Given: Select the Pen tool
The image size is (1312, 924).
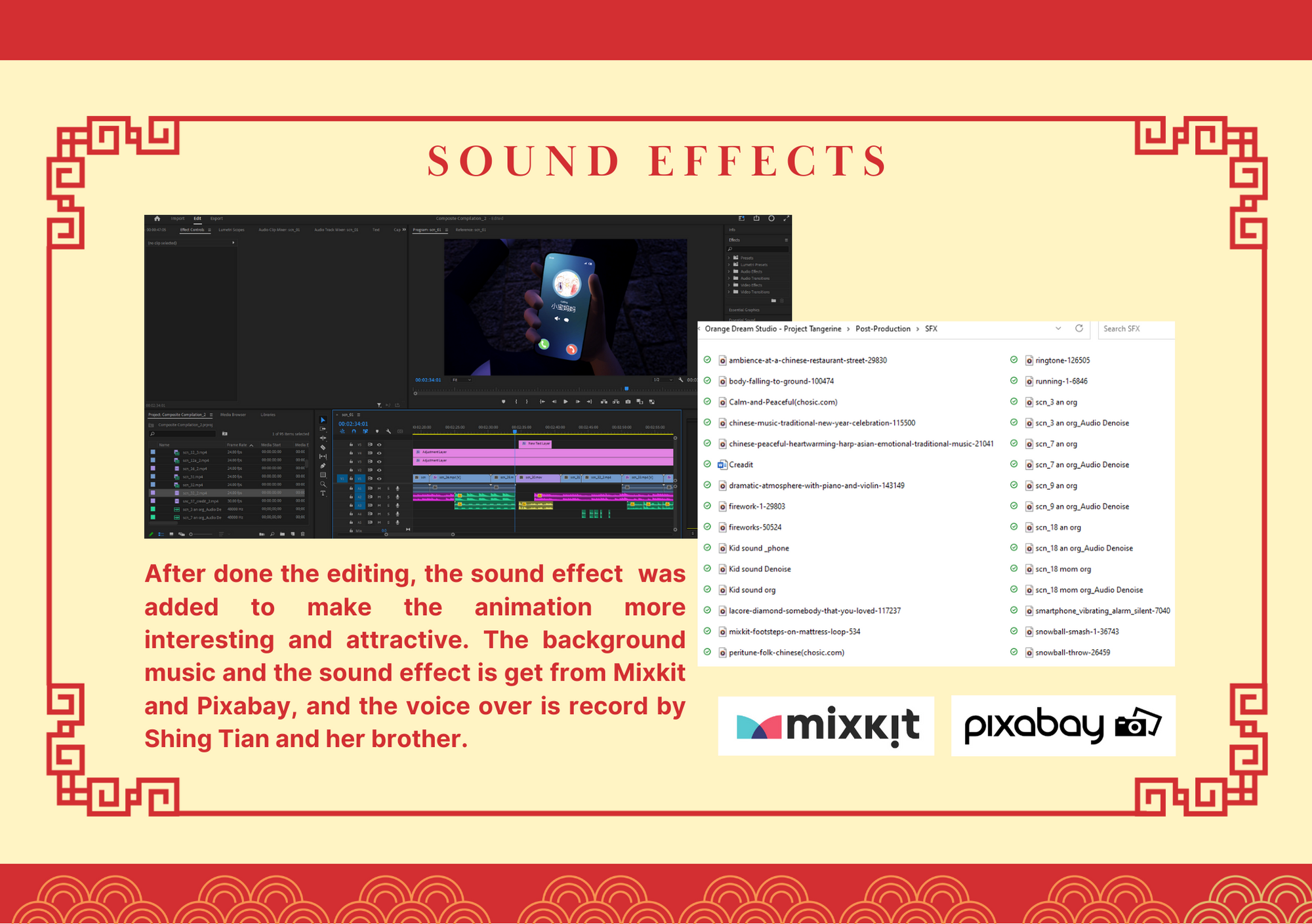Looking at the screenshot, I should [323, 466].
